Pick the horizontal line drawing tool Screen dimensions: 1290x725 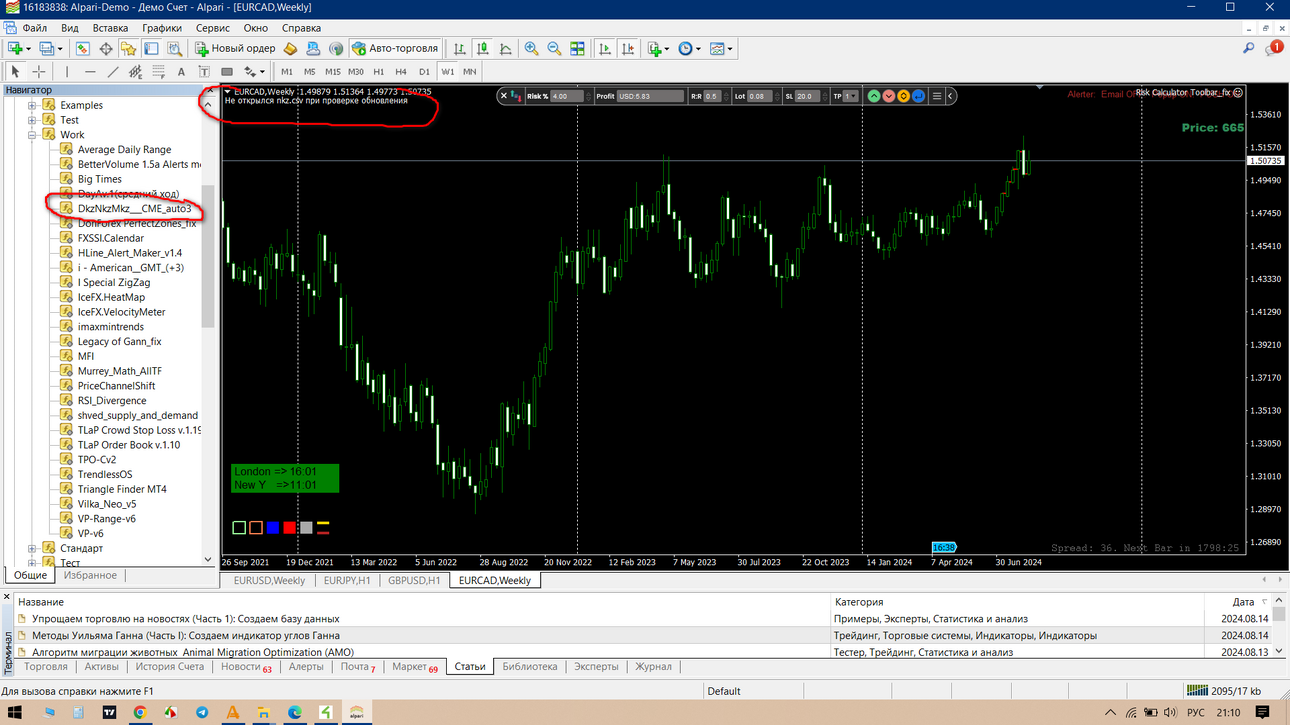pyautogui.click(x=90, y=72)
